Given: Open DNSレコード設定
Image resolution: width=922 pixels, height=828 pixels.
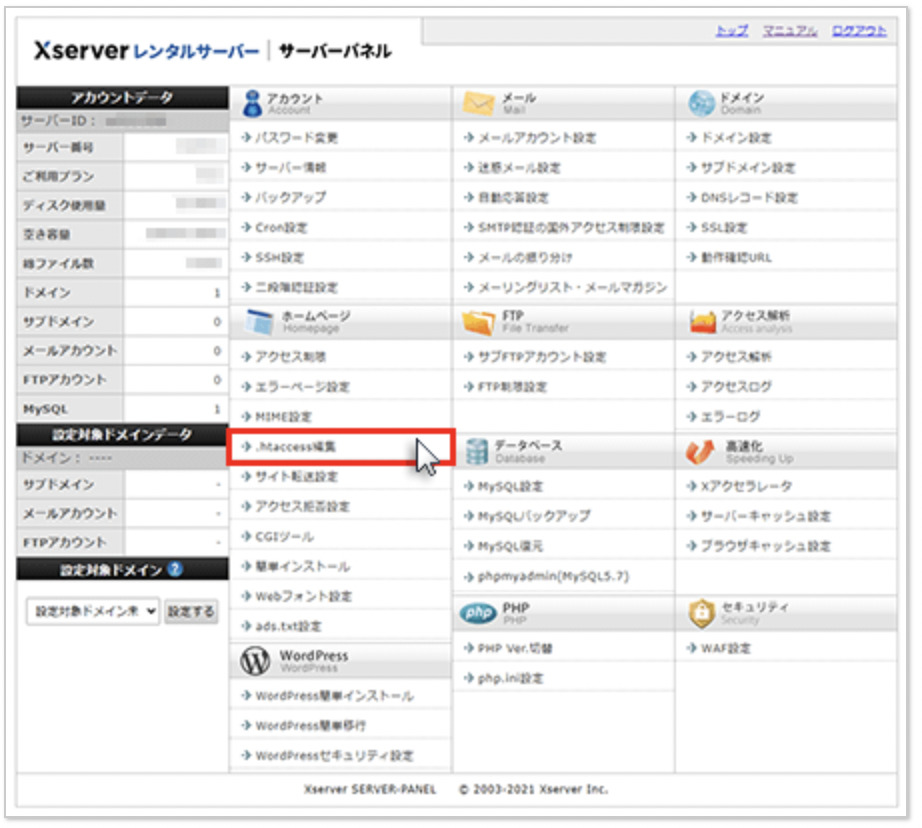Looking at the screenshot, I should pos(749,198).
